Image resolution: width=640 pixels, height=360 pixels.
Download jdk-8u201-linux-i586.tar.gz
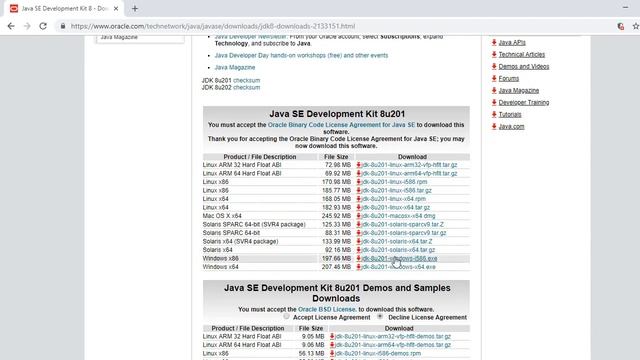click(x=396, y=190)
